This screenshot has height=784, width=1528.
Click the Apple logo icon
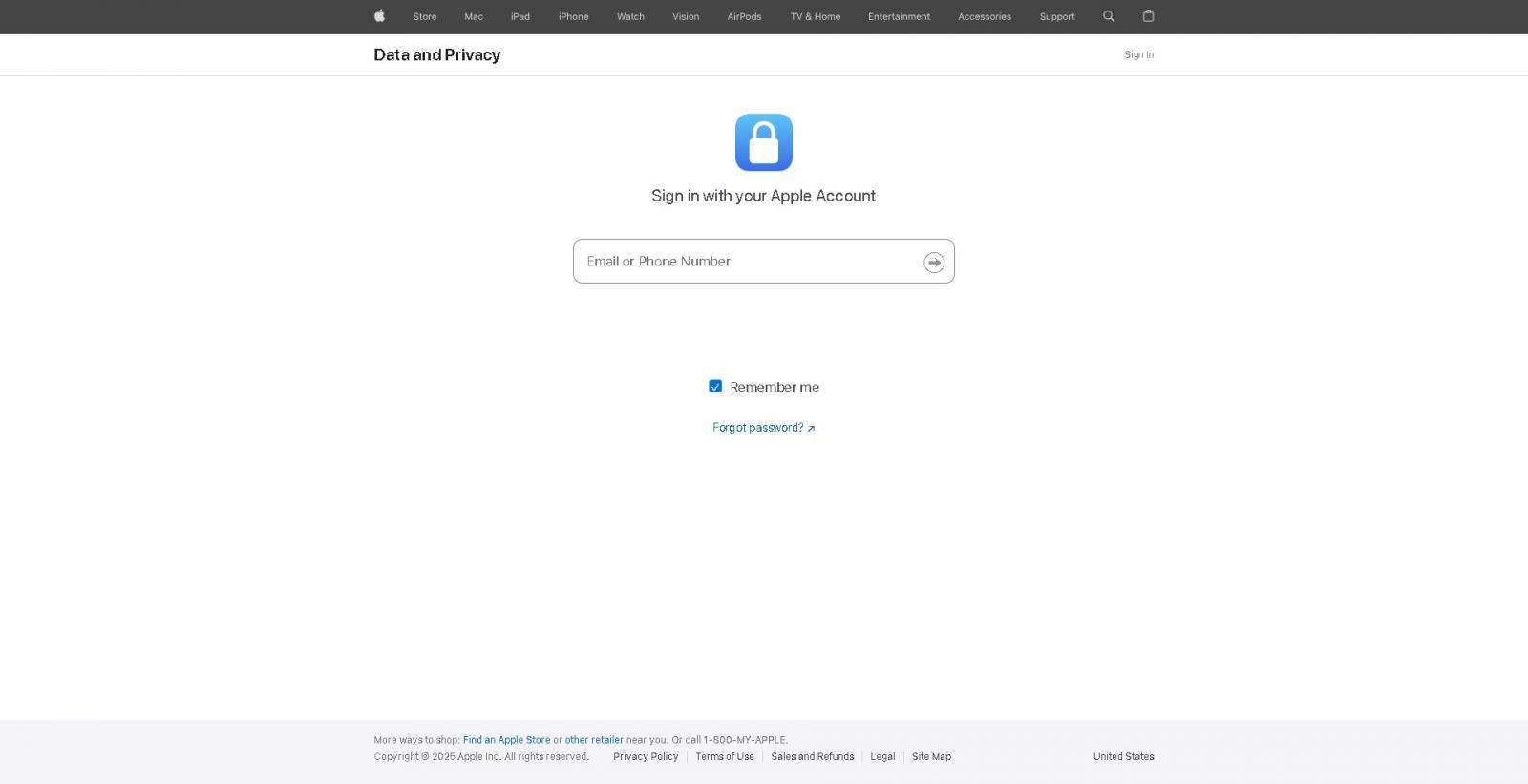pos(379,15)
